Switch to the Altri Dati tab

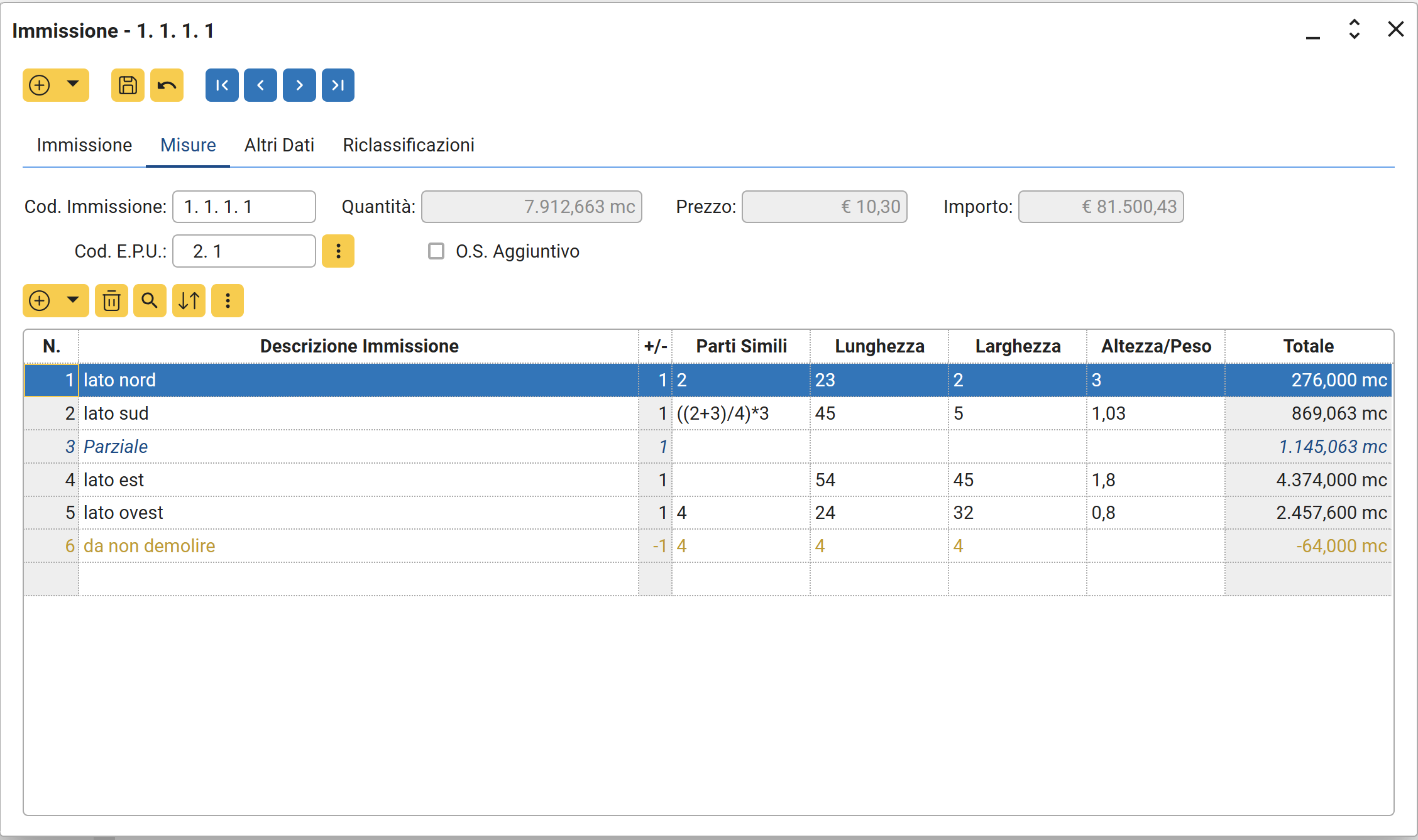[279, 145]
